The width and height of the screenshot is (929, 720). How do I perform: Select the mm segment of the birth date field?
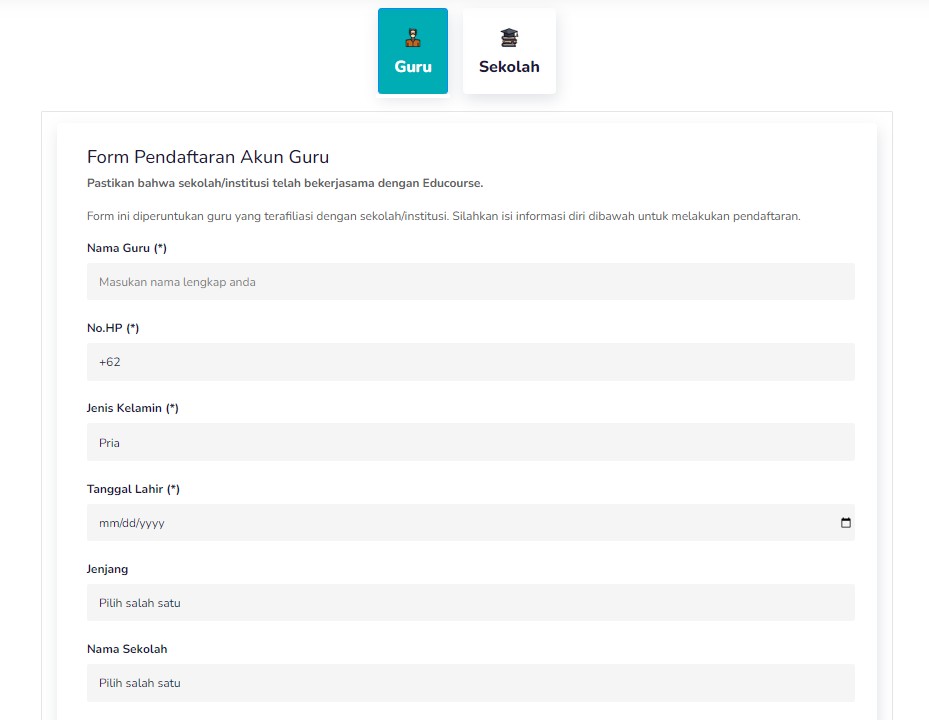click(x=105, y=523)
